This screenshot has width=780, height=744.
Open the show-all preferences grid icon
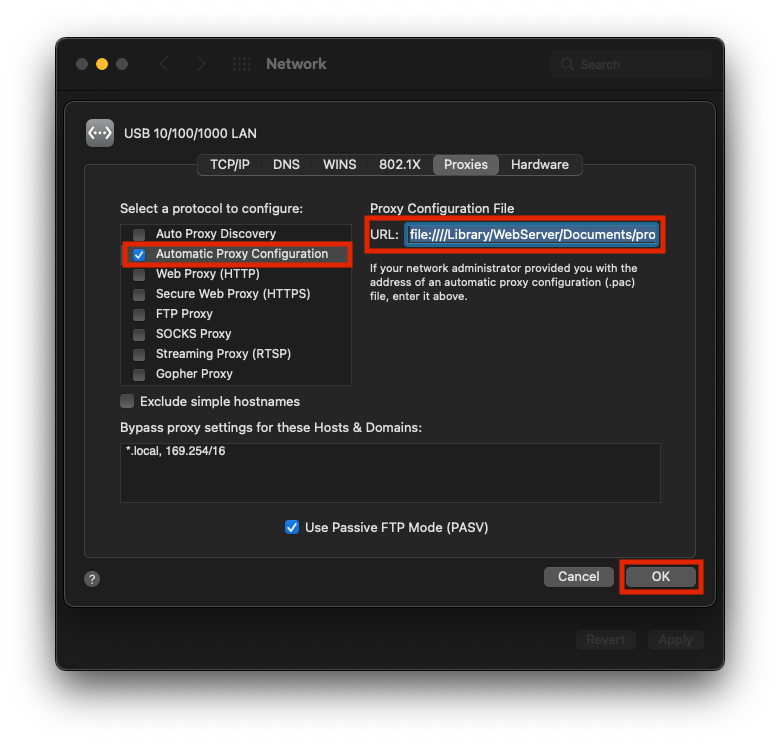pos(242,64)
